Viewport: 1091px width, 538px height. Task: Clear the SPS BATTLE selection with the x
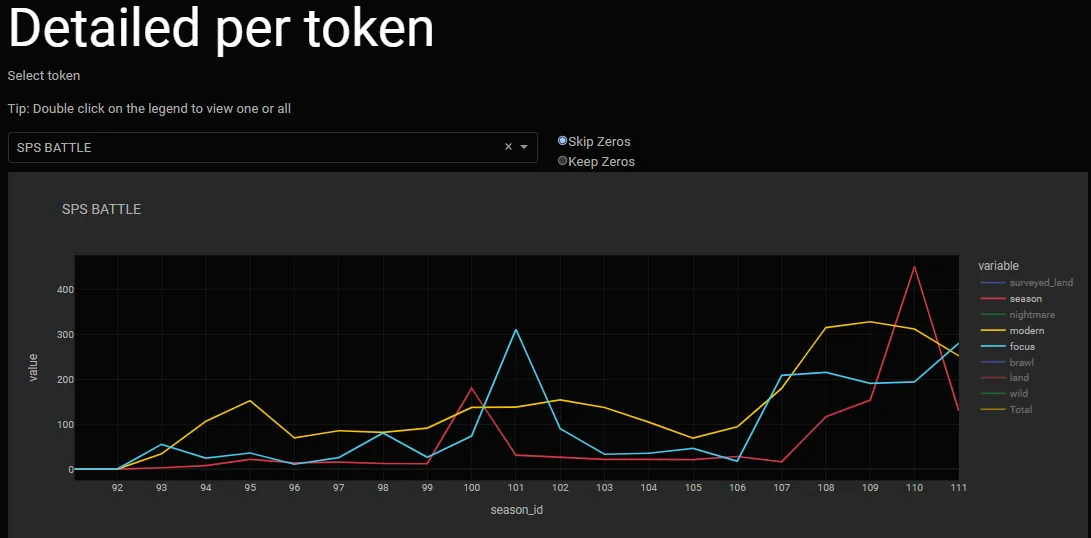pyautogui.click(x=508, y=147)
